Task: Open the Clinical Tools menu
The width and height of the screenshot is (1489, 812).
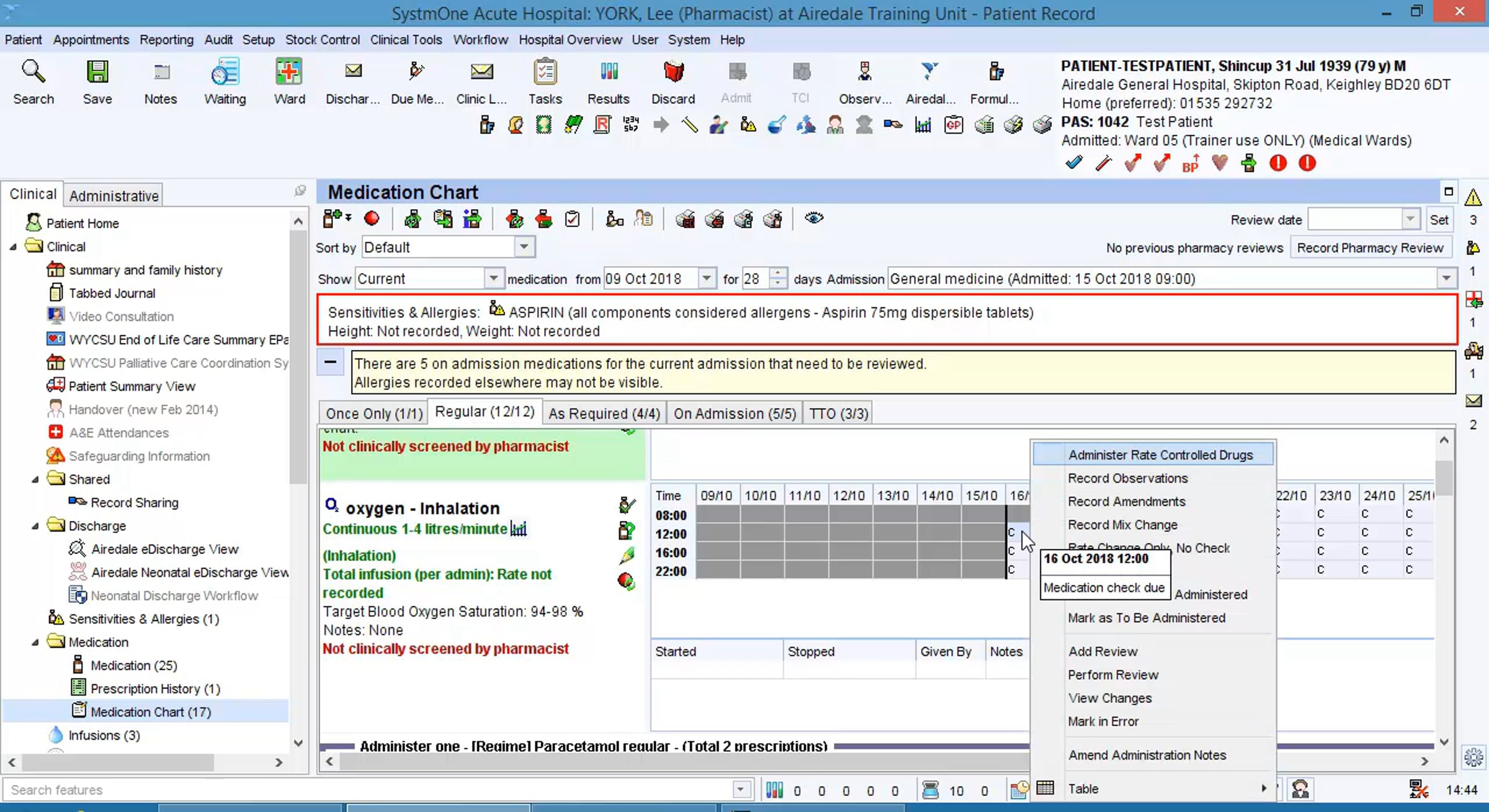Action: [406, 40]
